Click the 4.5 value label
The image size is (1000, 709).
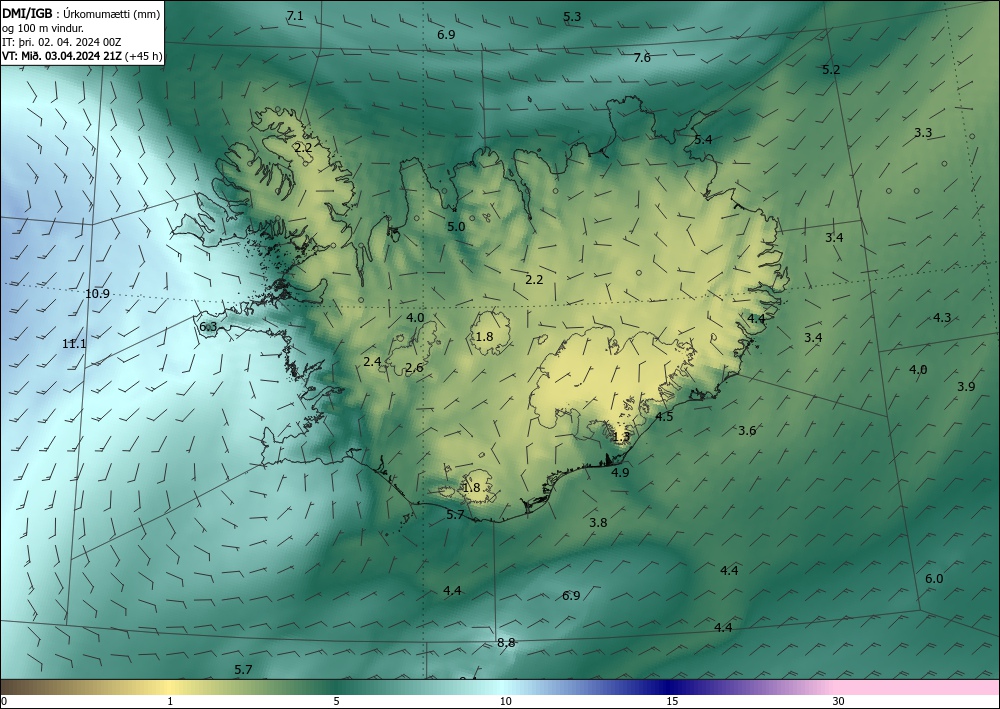coord(664,417)
